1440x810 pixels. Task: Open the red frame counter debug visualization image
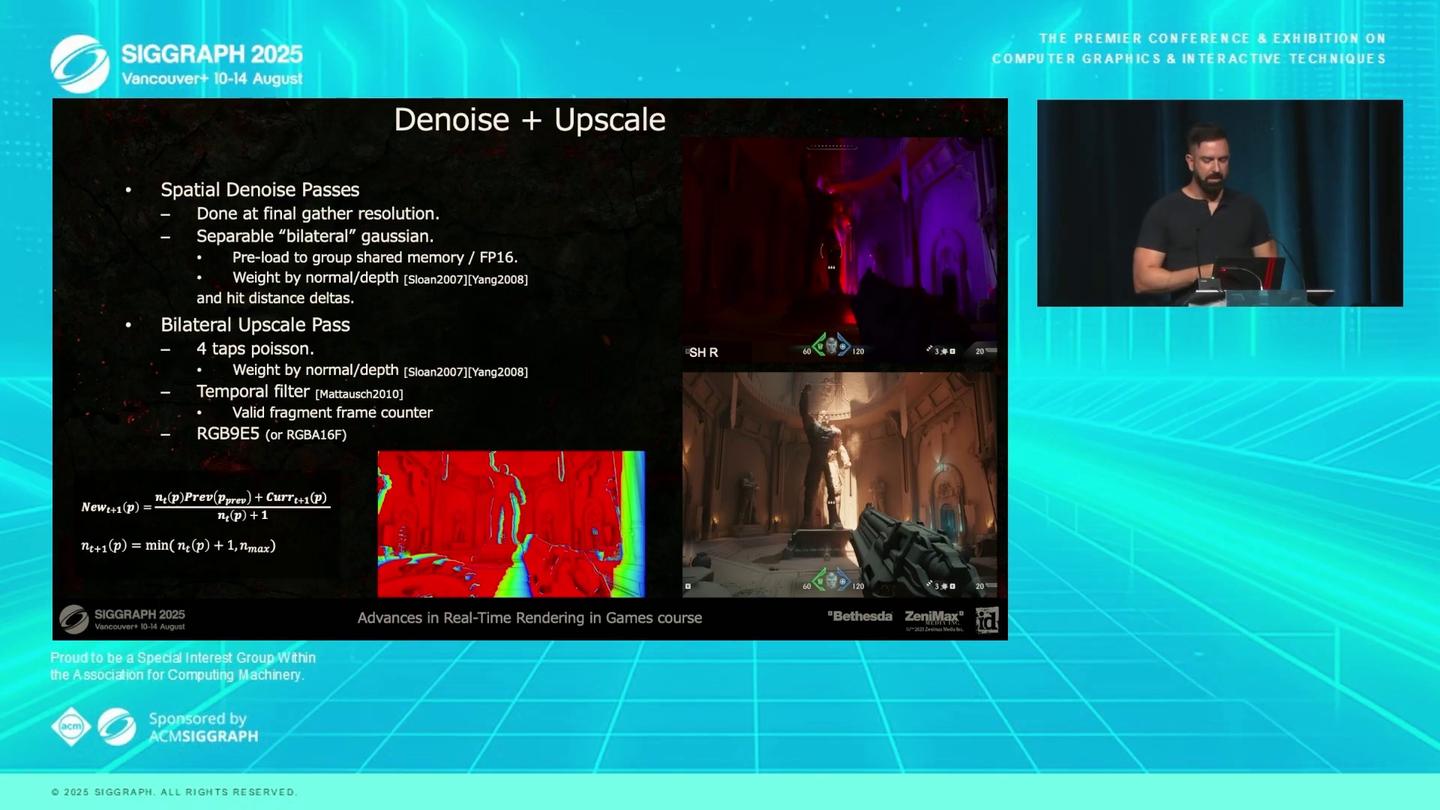[x=511, y=524]
